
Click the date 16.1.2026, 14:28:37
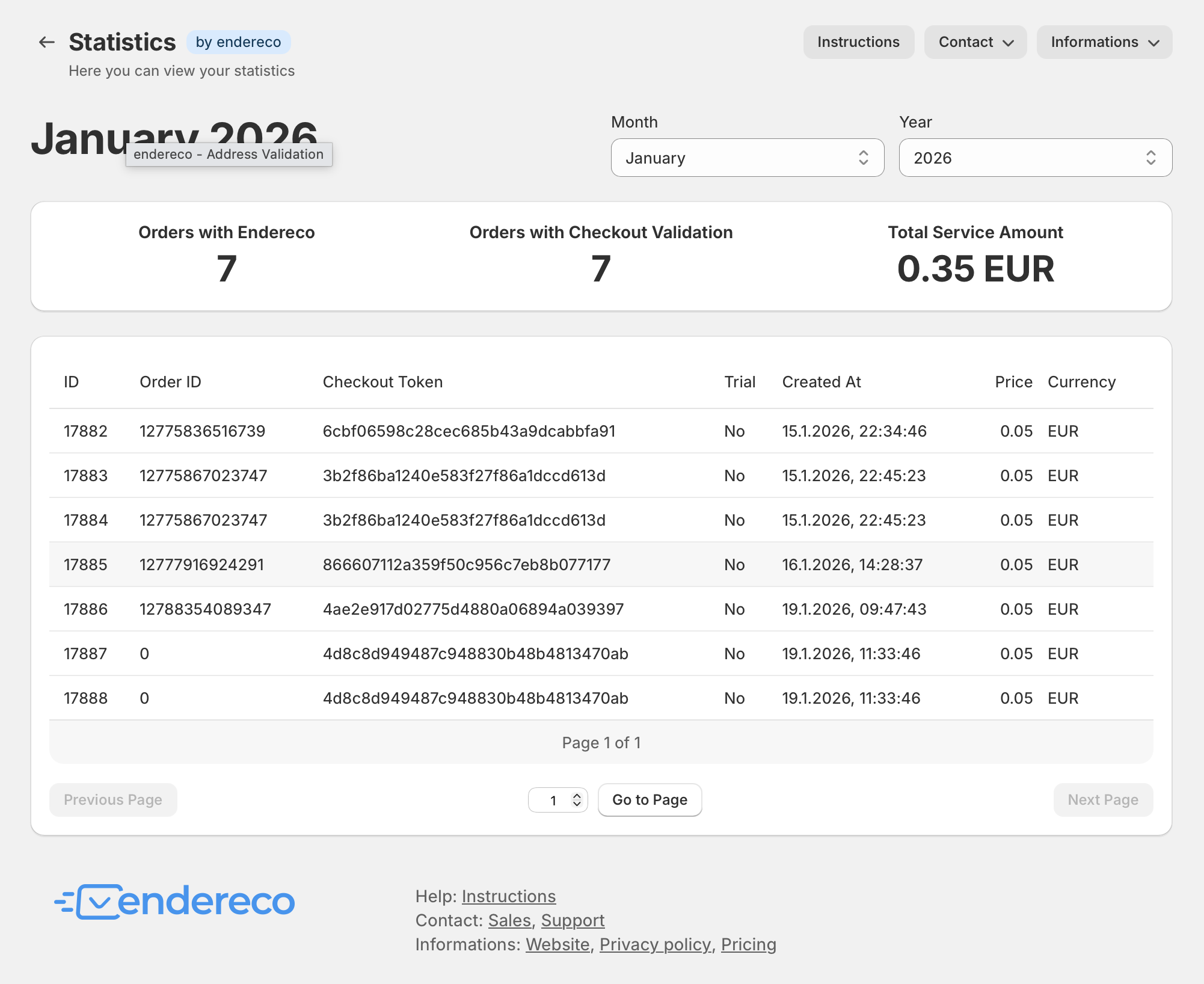852,565
